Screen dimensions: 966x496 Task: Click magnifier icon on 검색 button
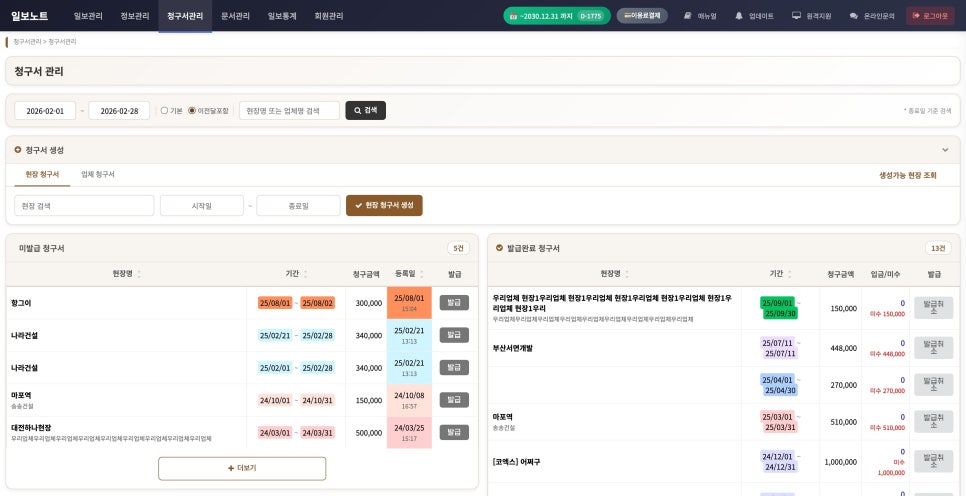point(358,110)
